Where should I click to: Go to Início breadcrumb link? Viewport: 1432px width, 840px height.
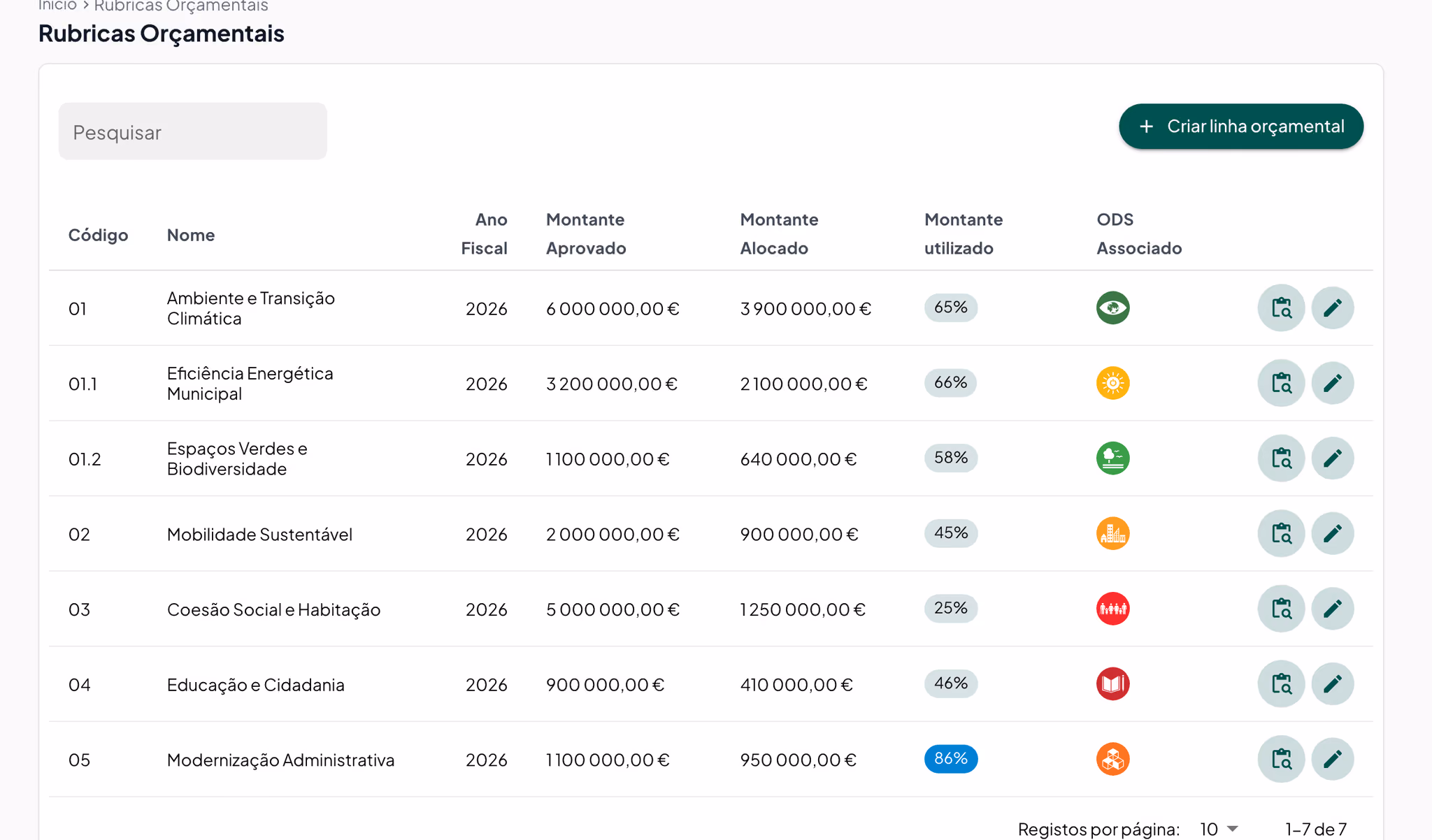(x=57, y=6)
